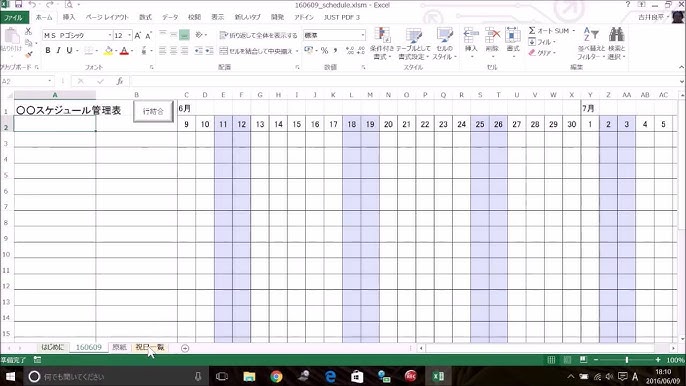Increase font size with large A button
This screenshot has width=686, height=386.
[138, 35]
